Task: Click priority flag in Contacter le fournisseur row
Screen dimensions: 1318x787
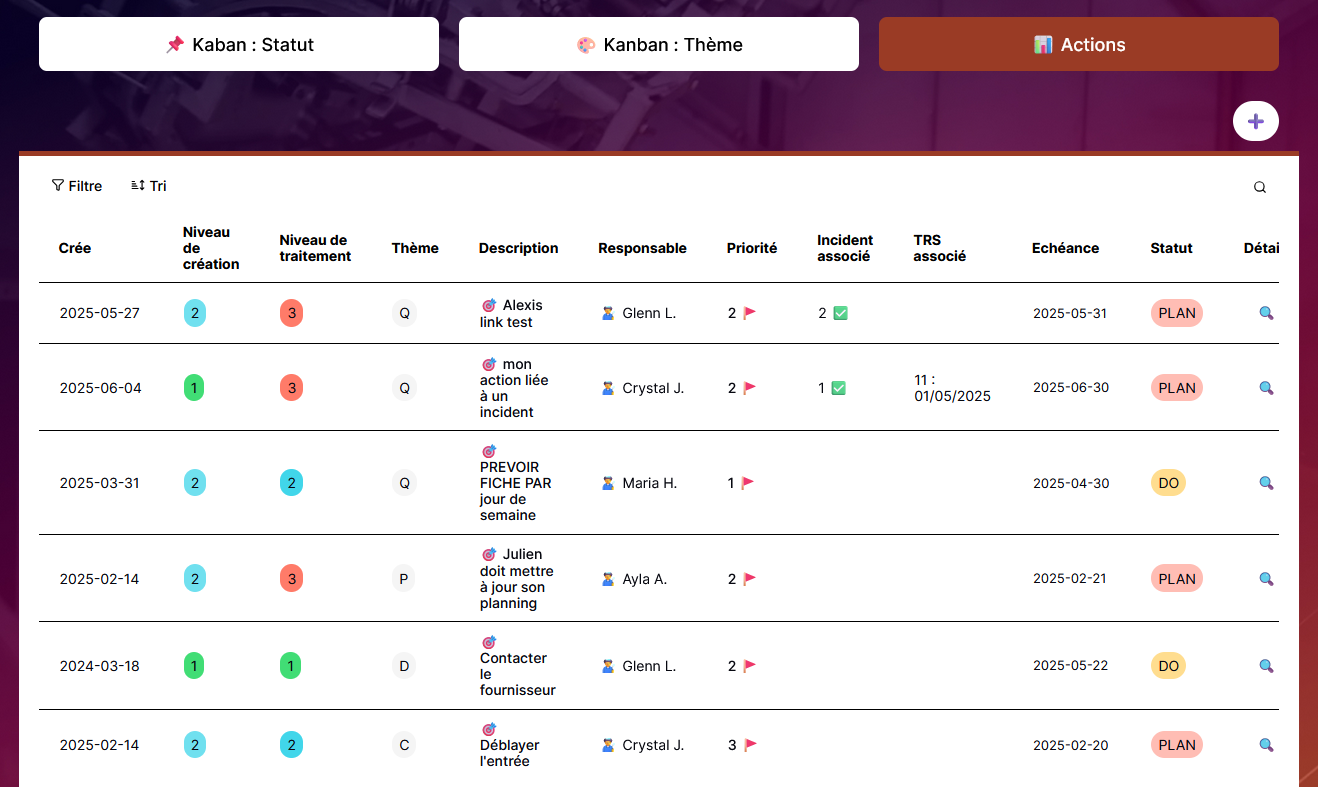Action: (750, 666)
